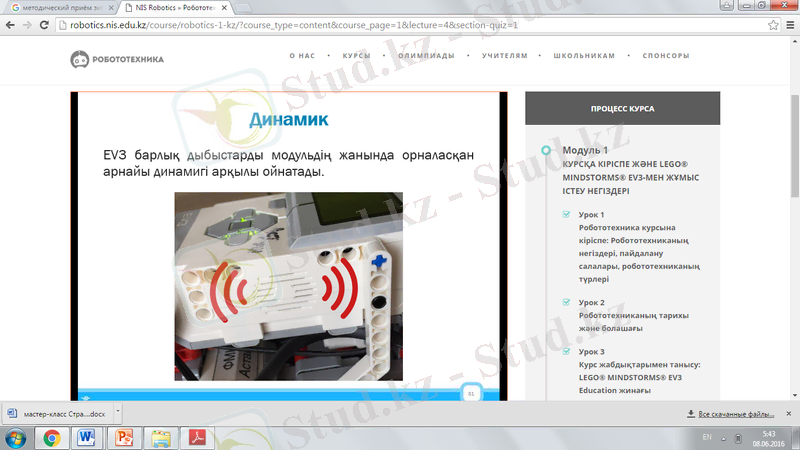Click the Робототехника robot logo

[79, 60]
